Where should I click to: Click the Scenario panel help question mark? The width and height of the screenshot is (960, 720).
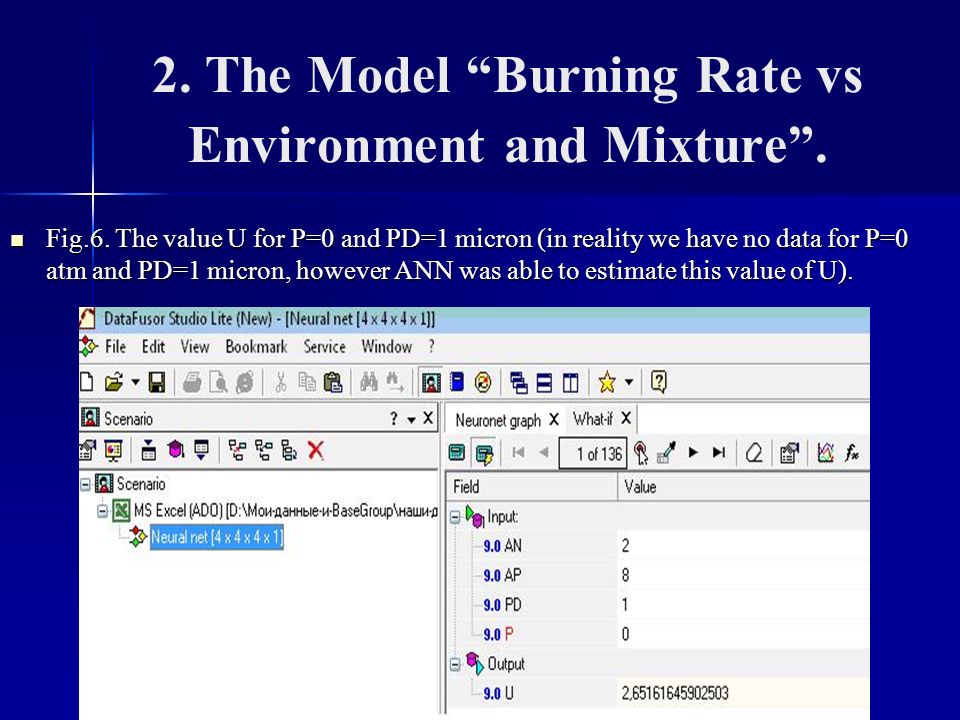click(x=394, y=419)
